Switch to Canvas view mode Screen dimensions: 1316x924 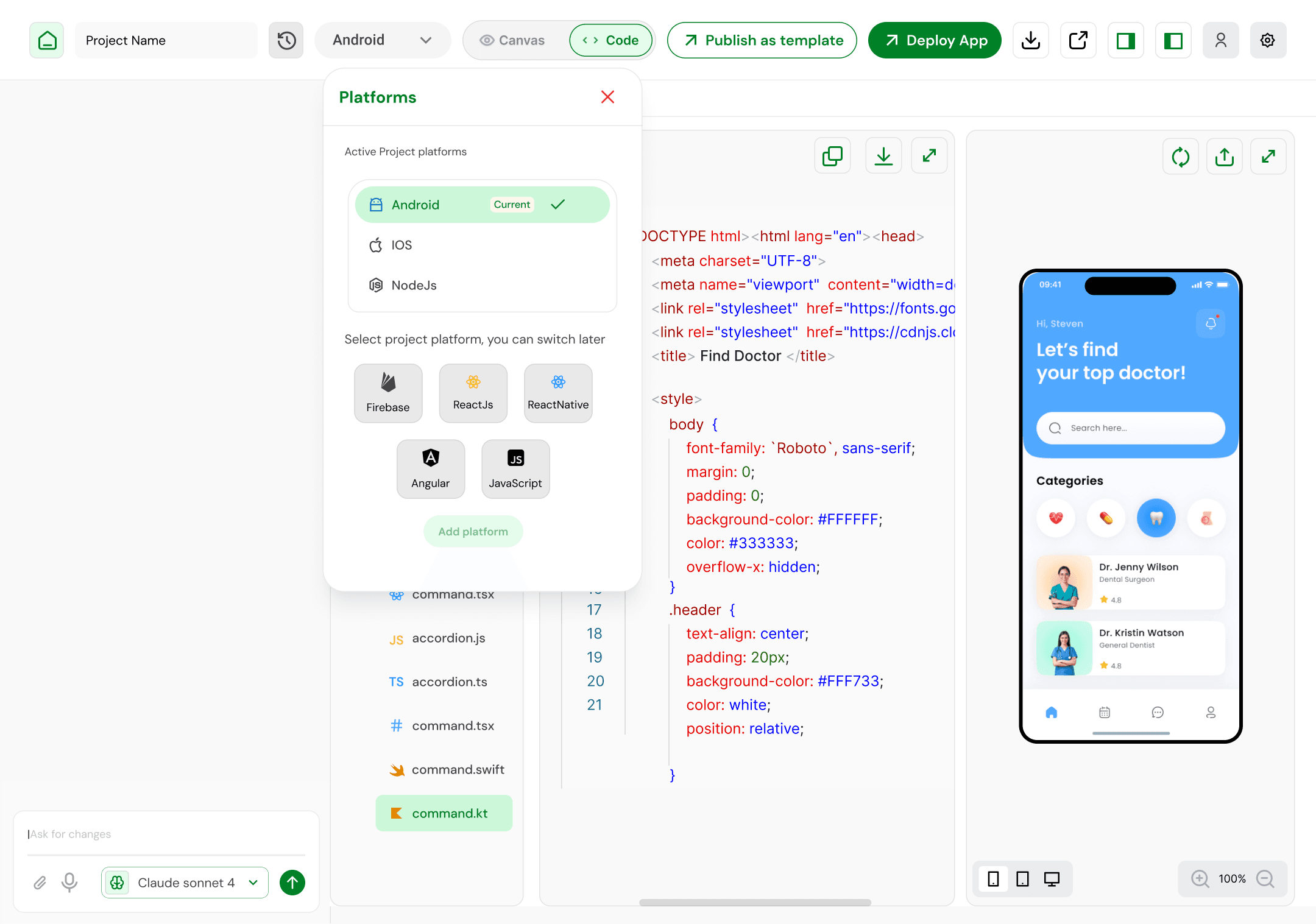[x=512, y=40]
